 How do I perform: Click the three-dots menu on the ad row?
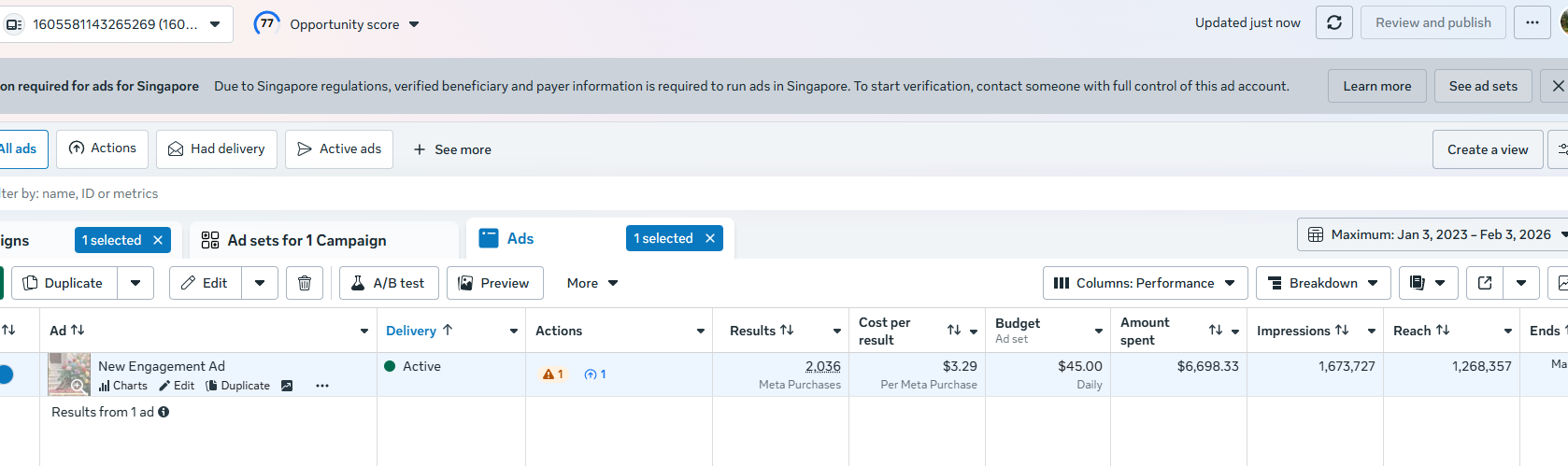(x=322, y=386)
